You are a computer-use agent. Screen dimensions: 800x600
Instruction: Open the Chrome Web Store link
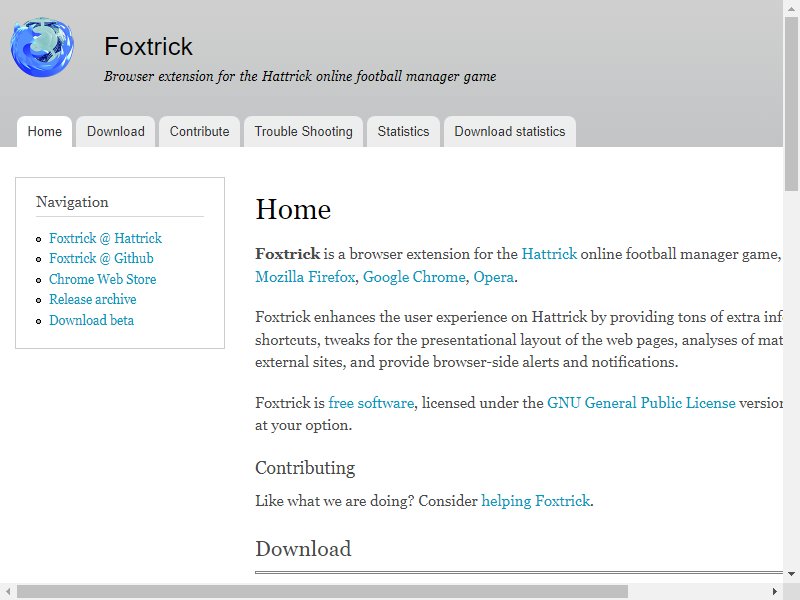(103, 279)
